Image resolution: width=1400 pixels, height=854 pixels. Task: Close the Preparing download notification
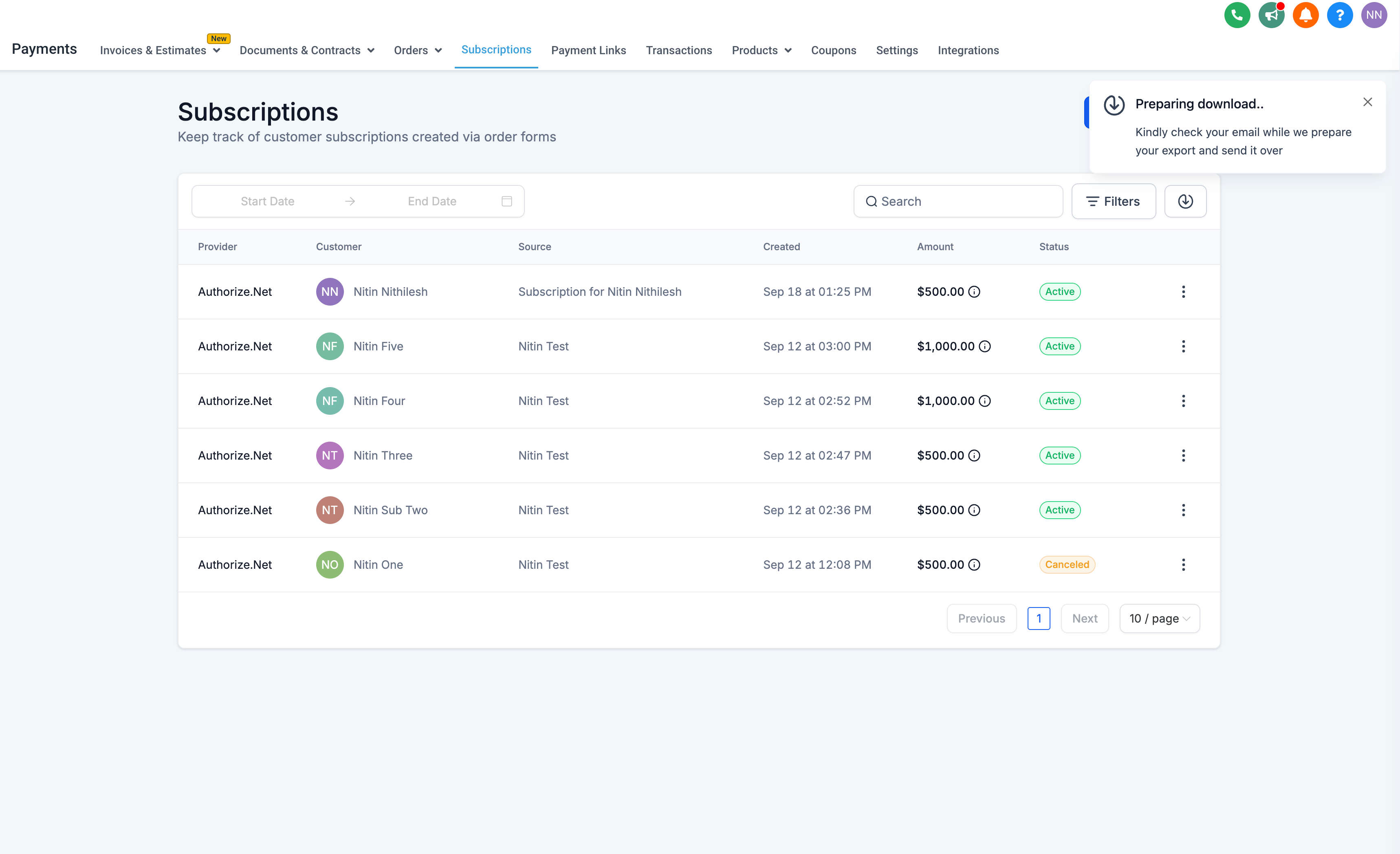[1368, 102]
